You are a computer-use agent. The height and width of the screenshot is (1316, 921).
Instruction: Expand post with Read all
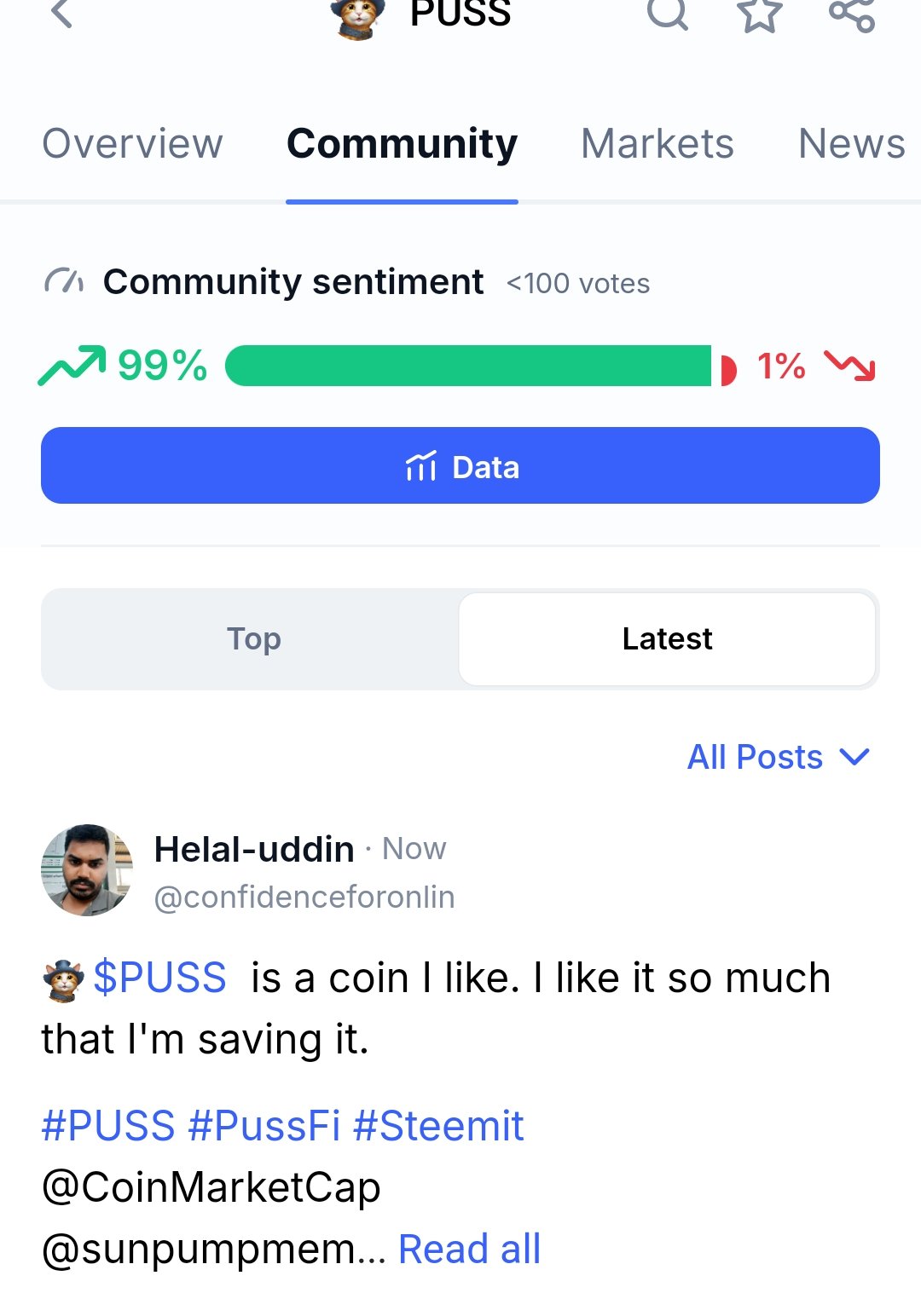coord(469,1250)
